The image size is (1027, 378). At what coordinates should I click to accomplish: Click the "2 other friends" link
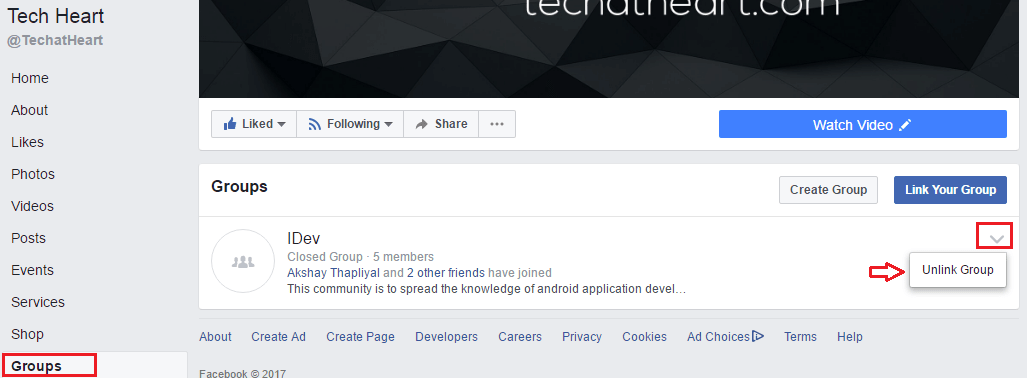(445, 273)
